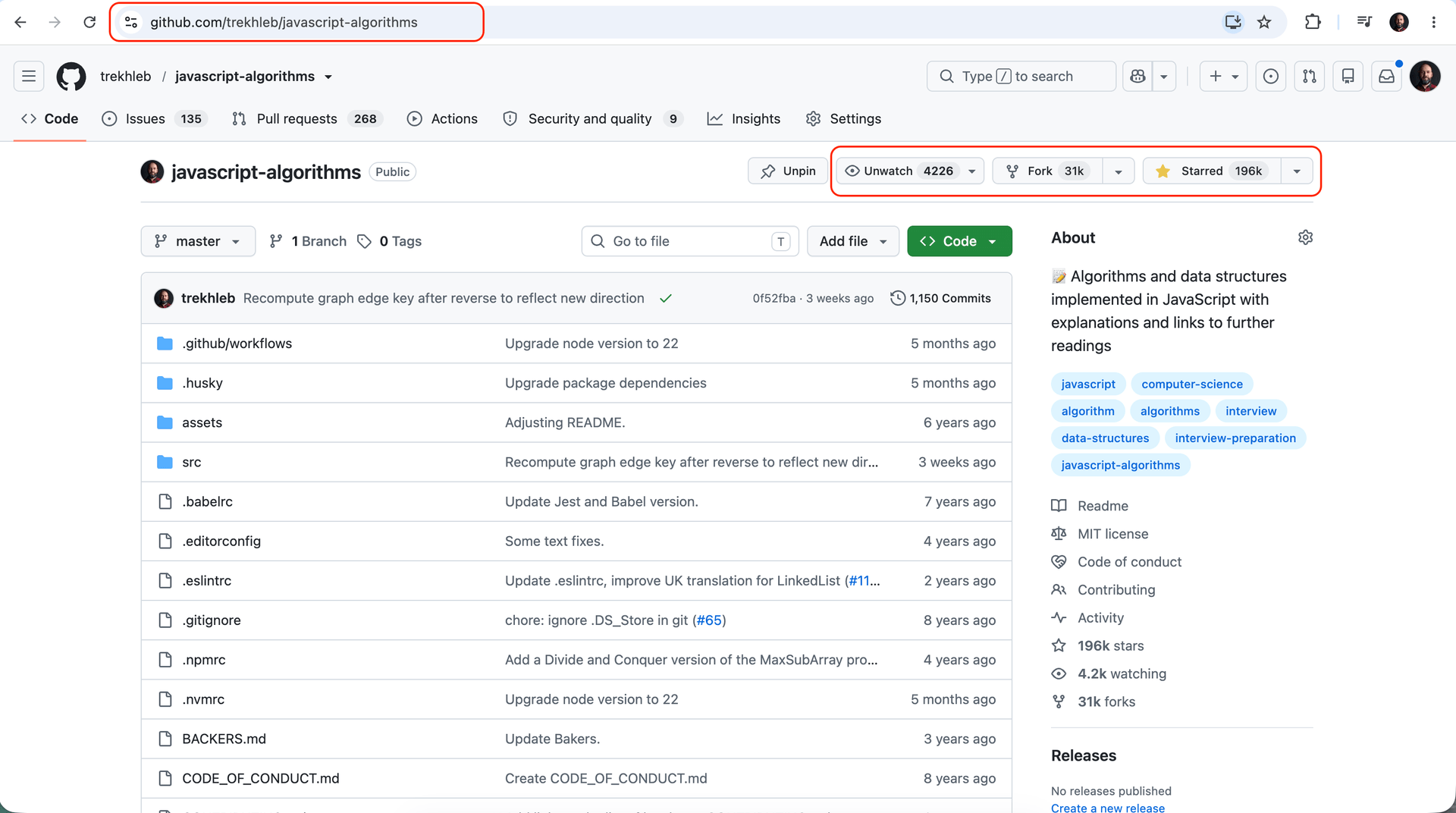
Task: View the 0 Tags link
Action: click(x=389, y=241)
